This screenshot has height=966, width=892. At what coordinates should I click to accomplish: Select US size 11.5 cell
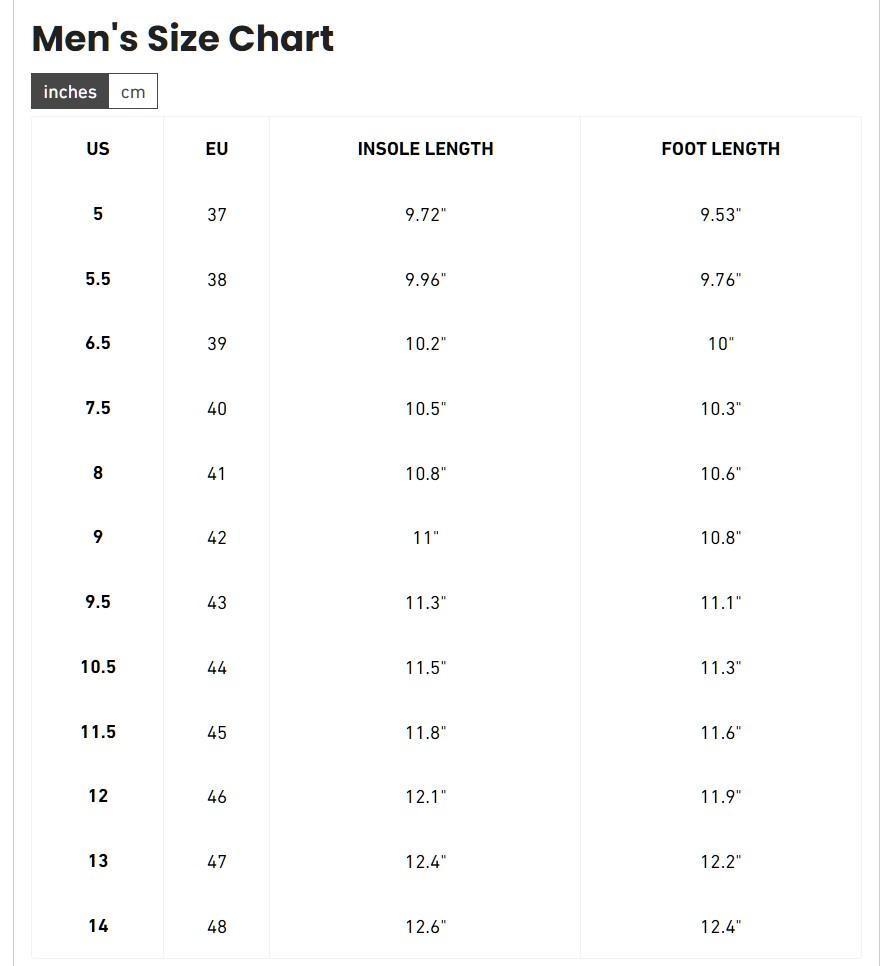[x=98, y=731]
